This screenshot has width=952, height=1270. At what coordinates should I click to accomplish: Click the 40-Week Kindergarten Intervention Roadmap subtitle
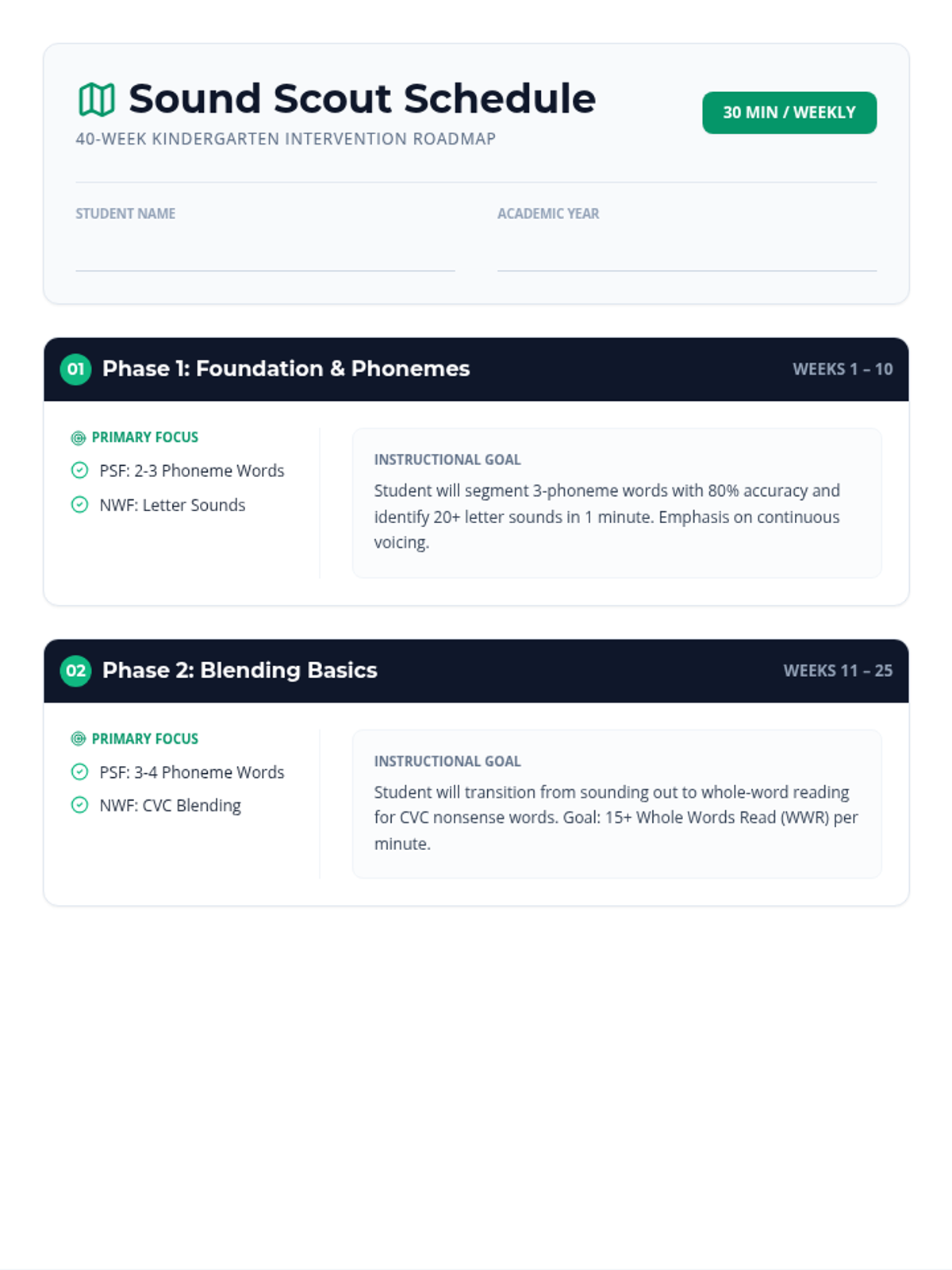pos(286,139)
